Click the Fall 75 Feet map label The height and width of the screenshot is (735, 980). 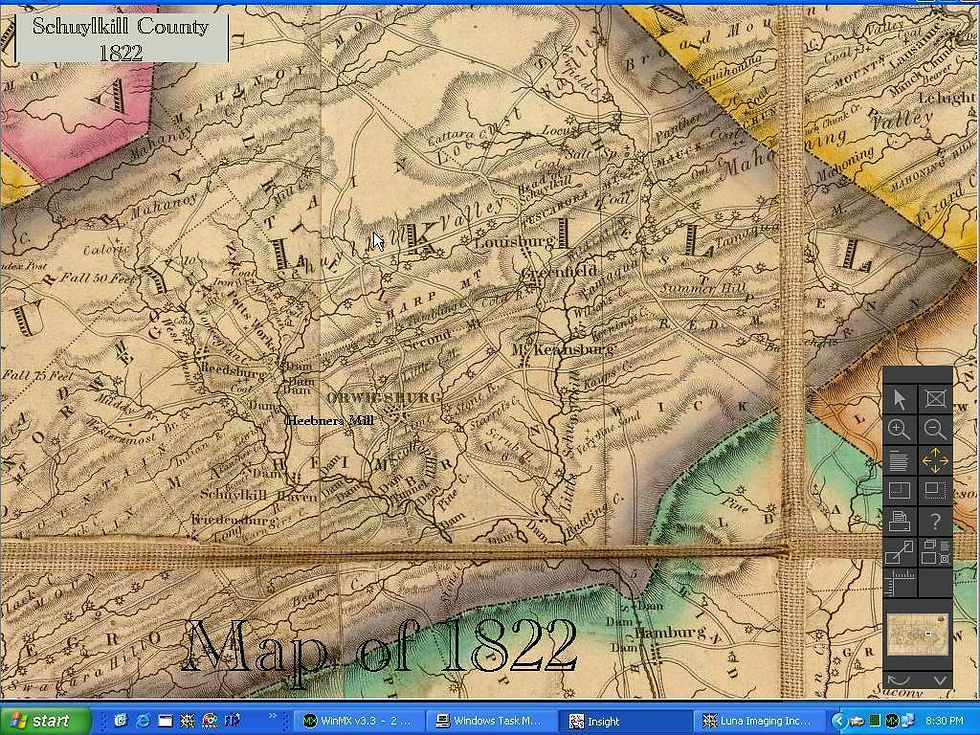[37, 376]
